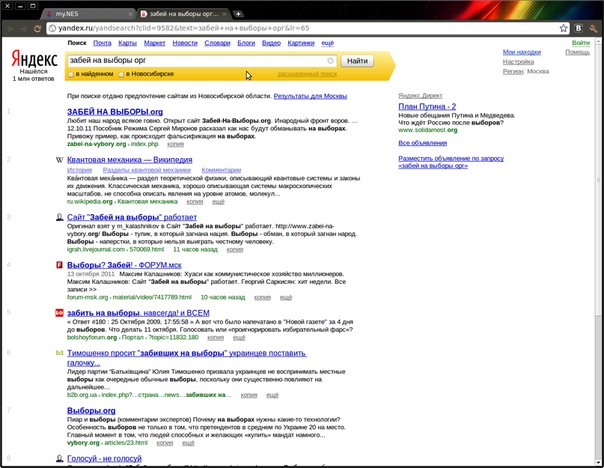Open the Видео service link

[x=271, y=43]
